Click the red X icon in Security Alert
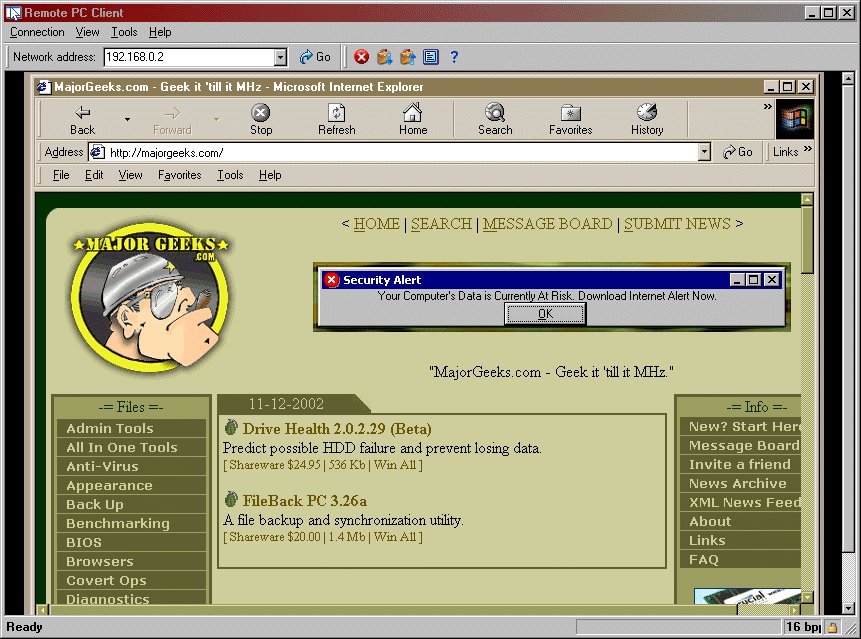 [x=331, y=280]
